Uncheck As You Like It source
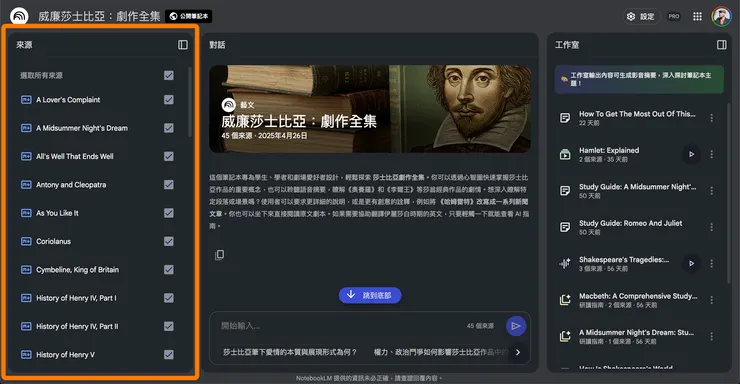 click(168, 213)
